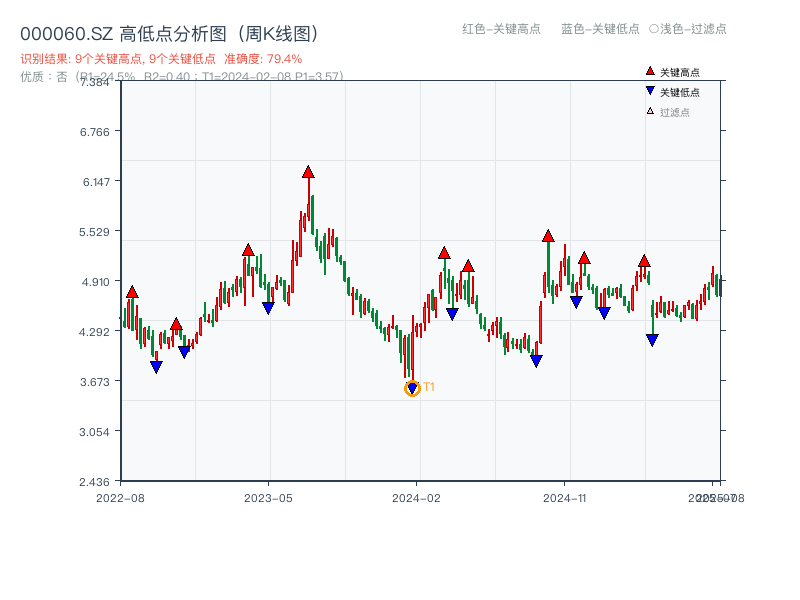Screen dimensions: 800x600
Task: Select the highest red peak marker above 6.147
Action: coord(308,172)
